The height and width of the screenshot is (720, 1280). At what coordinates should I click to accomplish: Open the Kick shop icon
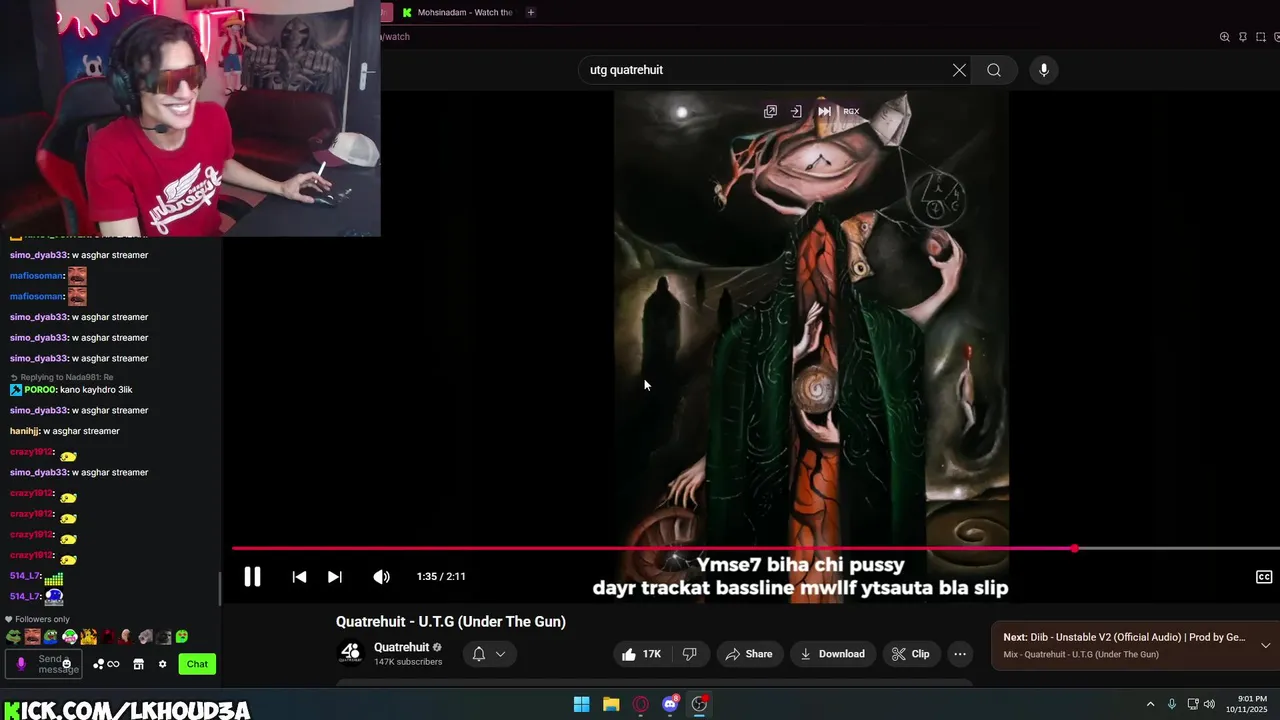[138, 664]
